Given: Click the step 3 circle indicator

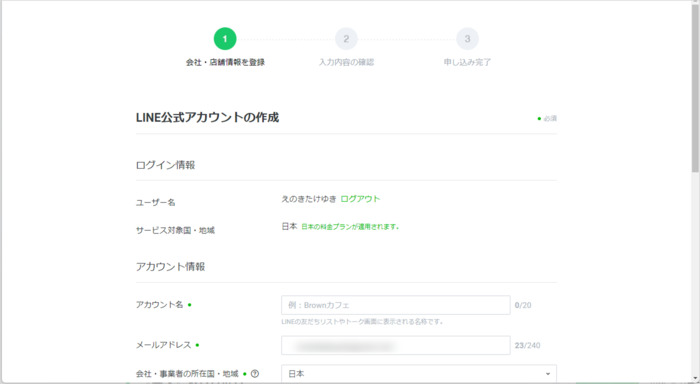Looking at the screenshot, I should click(467, 39).
